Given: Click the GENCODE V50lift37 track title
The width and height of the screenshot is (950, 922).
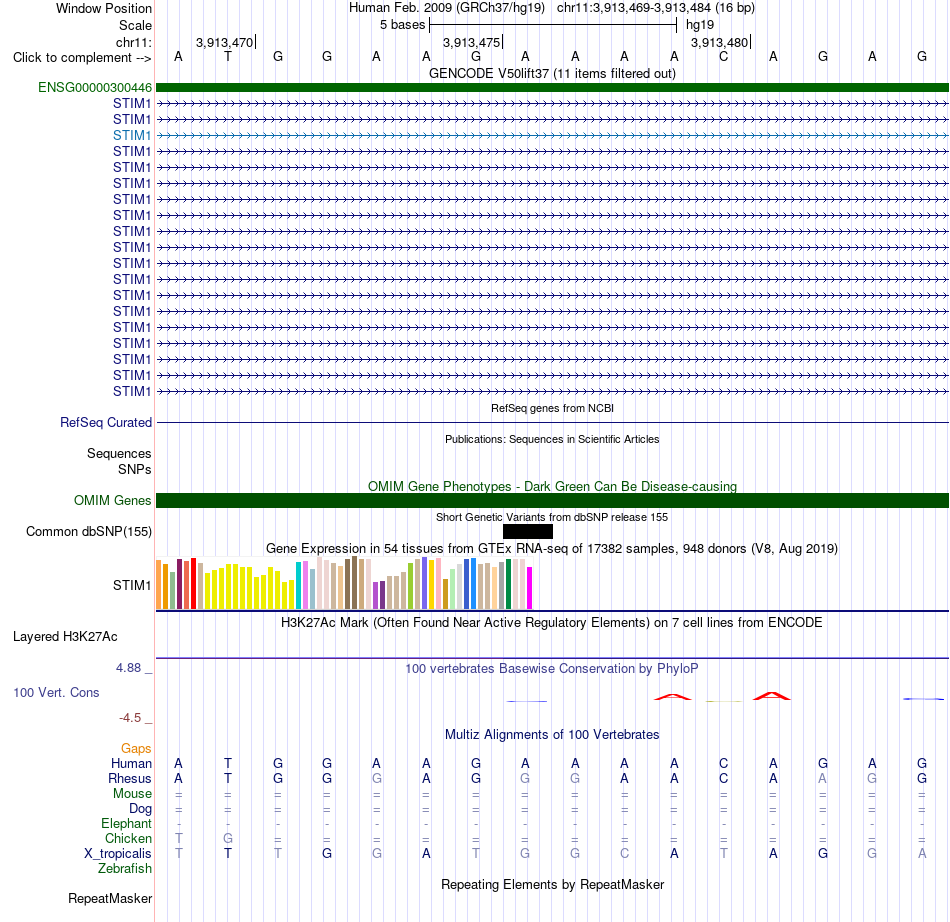Looking at the screenshot, I should (x=552, y=73).
